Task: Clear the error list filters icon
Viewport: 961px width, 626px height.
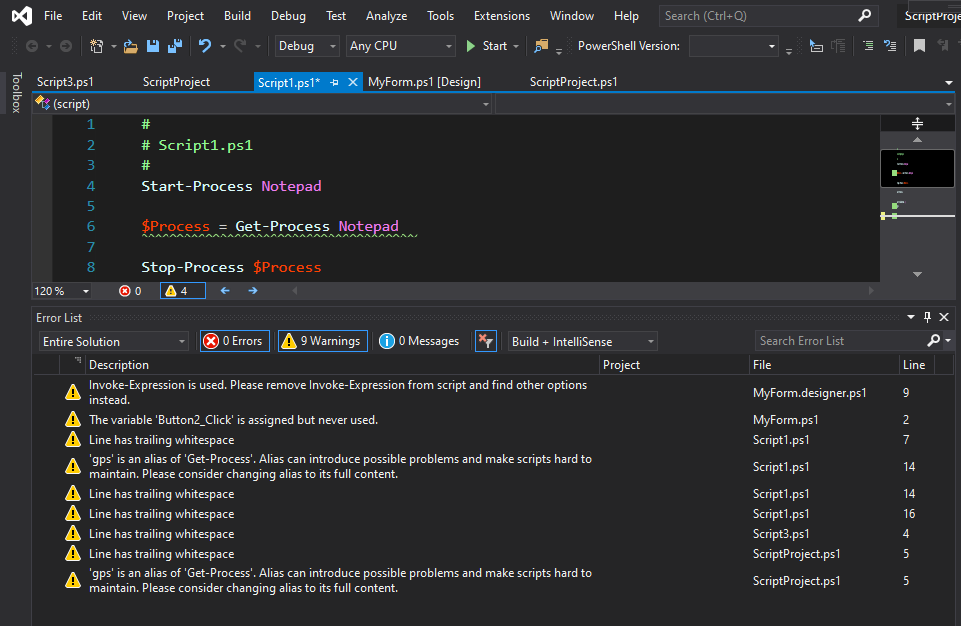Action: 485,340
